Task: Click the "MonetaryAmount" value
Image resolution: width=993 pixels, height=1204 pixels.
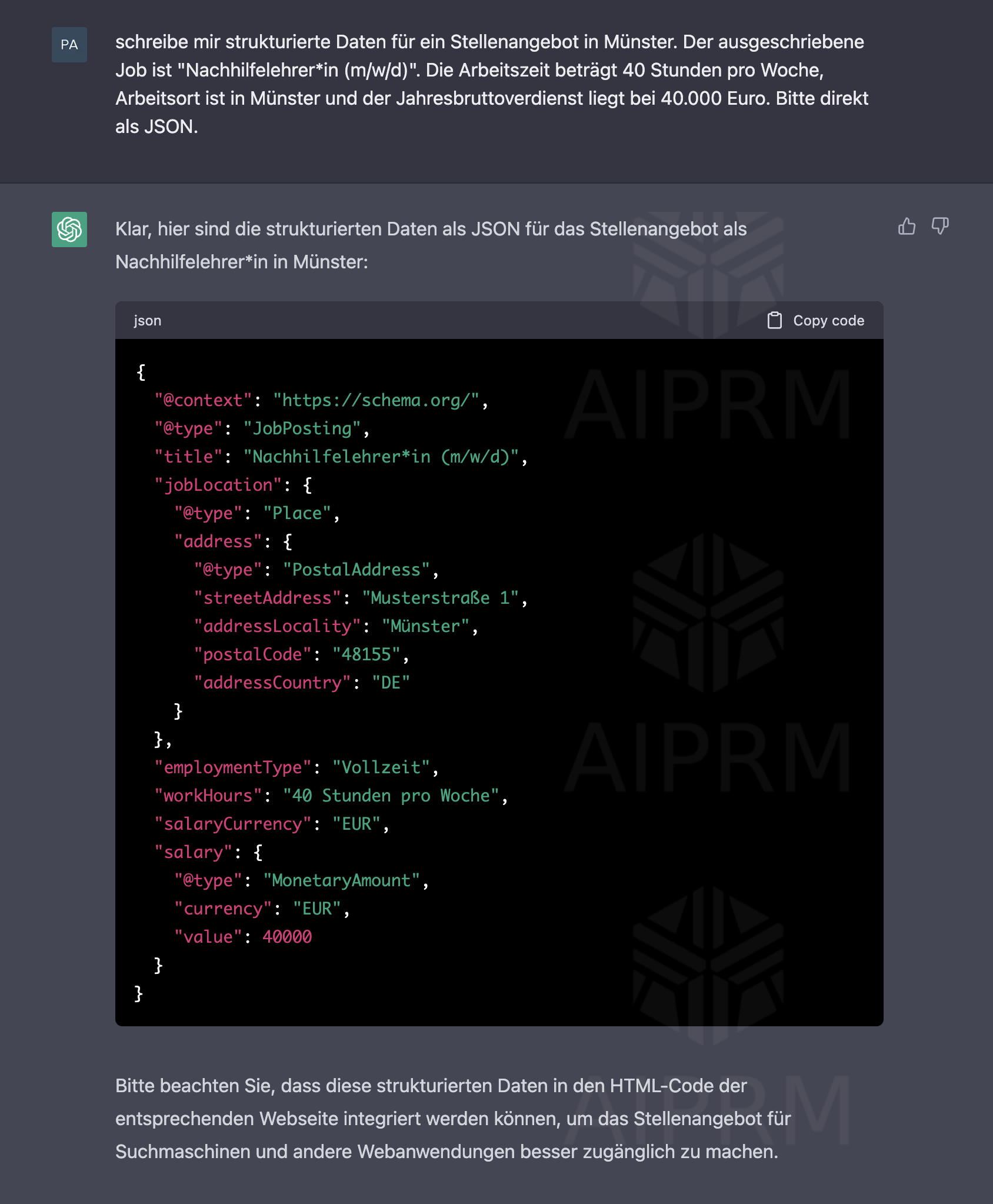Action: pyautogui.click(x=341, y=880)
